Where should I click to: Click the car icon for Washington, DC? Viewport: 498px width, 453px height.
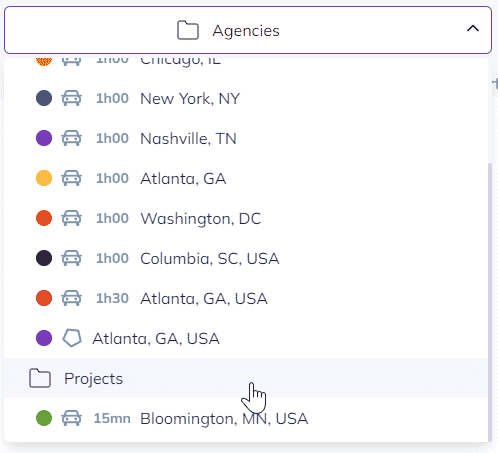coord(71,218)
